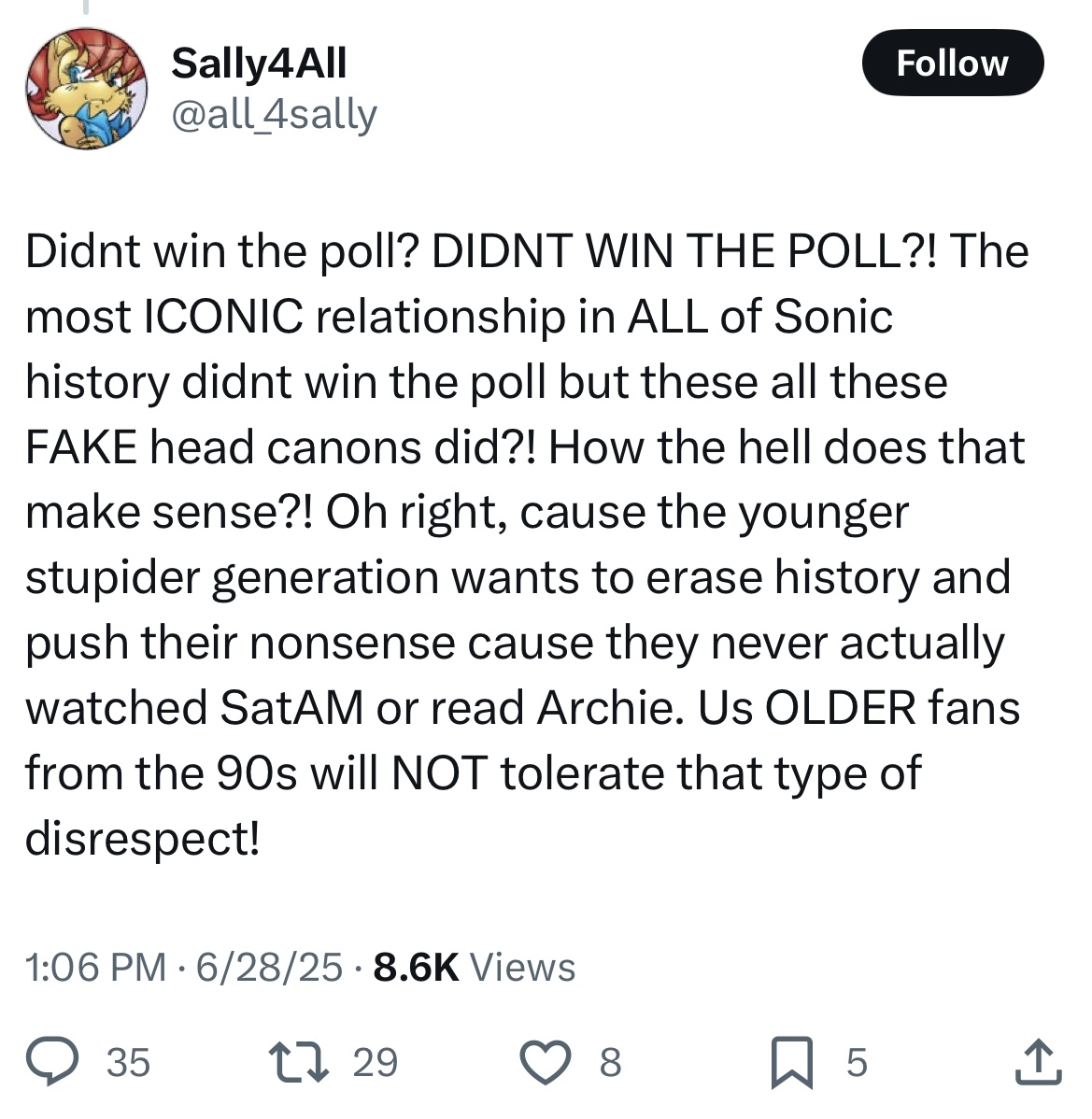Open Sally4All's profile picture

click(x=86, y=89)
